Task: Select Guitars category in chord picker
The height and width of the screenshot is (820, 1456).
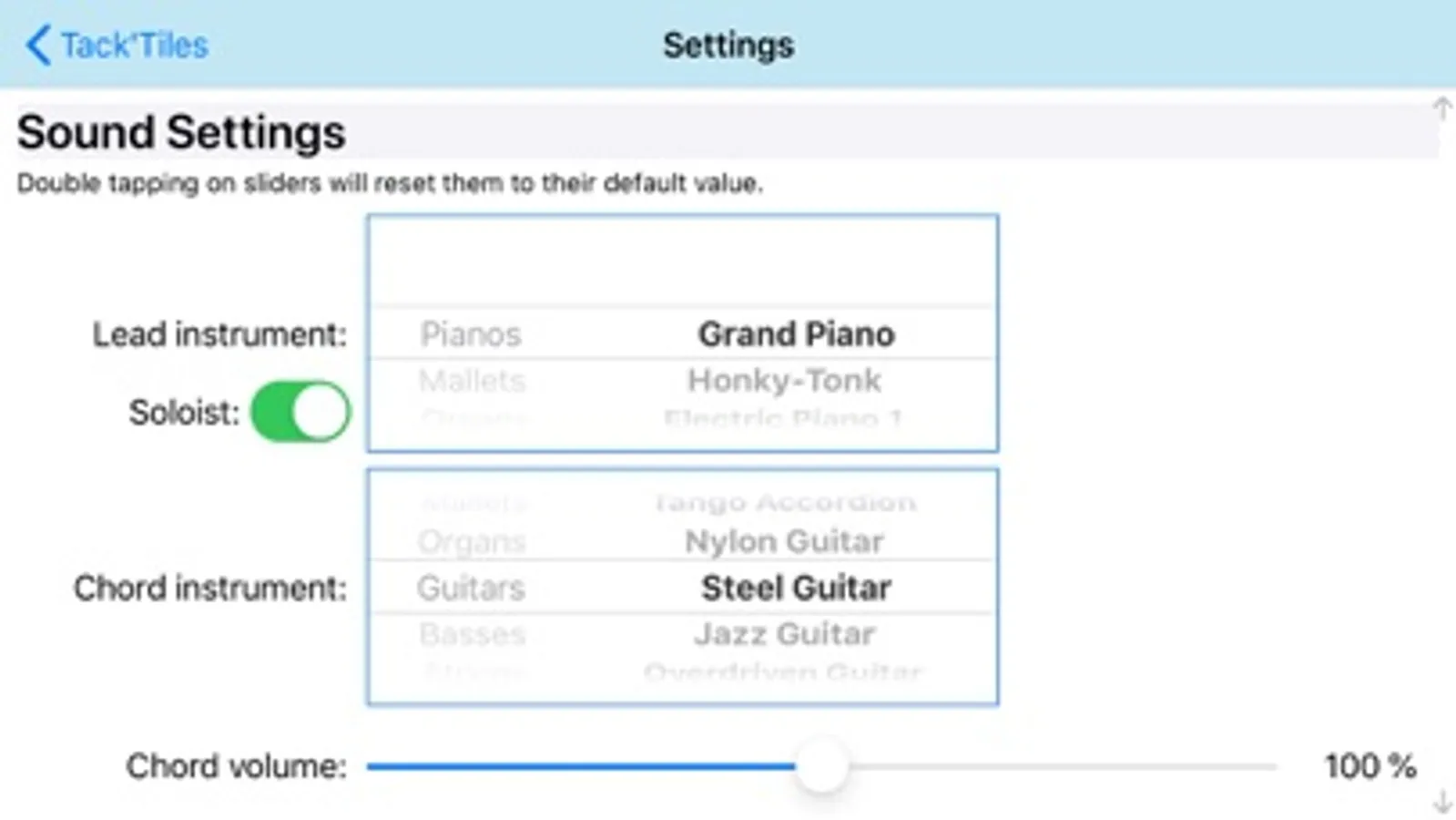Action: (x=471, y=588)
